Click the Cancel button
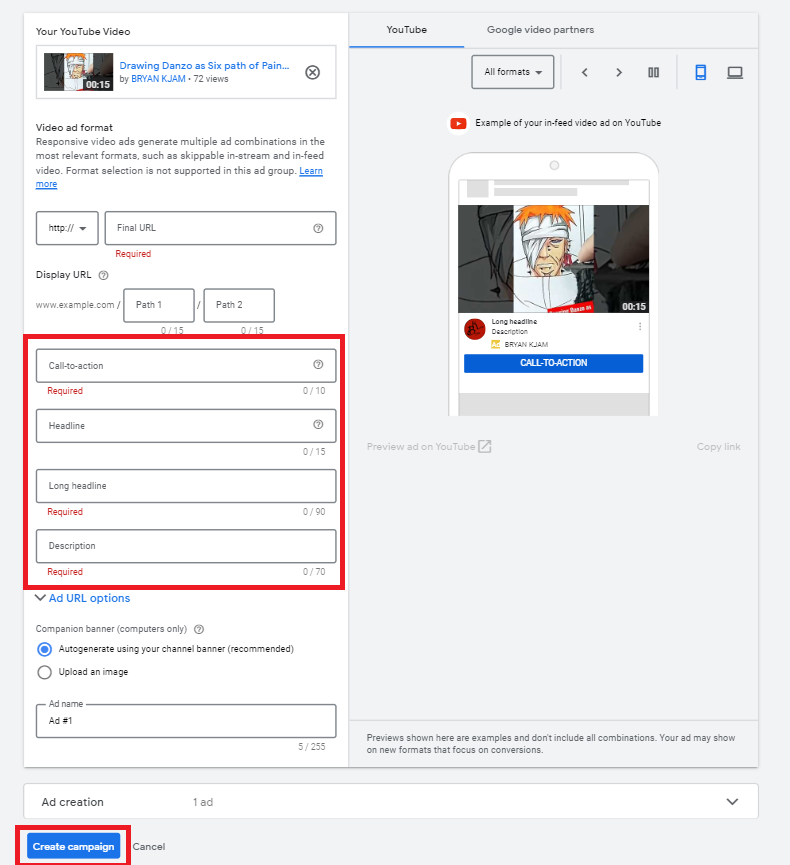The image size is (790, 865). pyautogui.click(x=148, y=846)
